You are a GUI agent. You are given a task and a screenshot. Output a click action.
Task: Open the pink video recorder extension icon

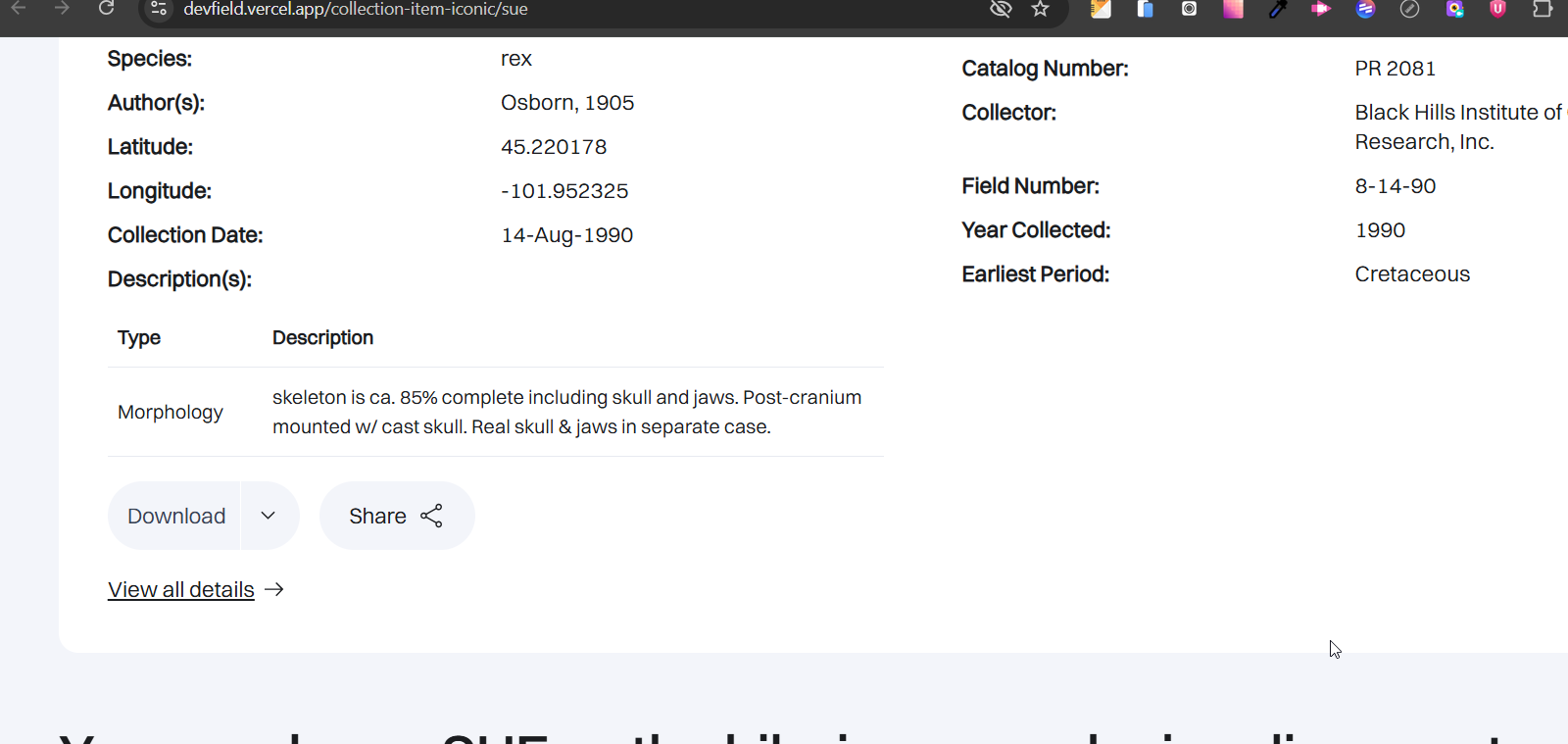click(x=1321, y=9)
